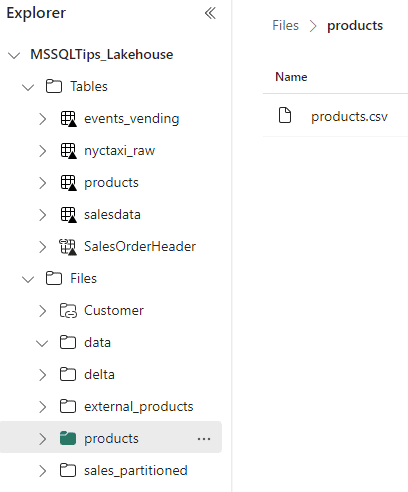Expand the products table chevron

click(42, 183)
